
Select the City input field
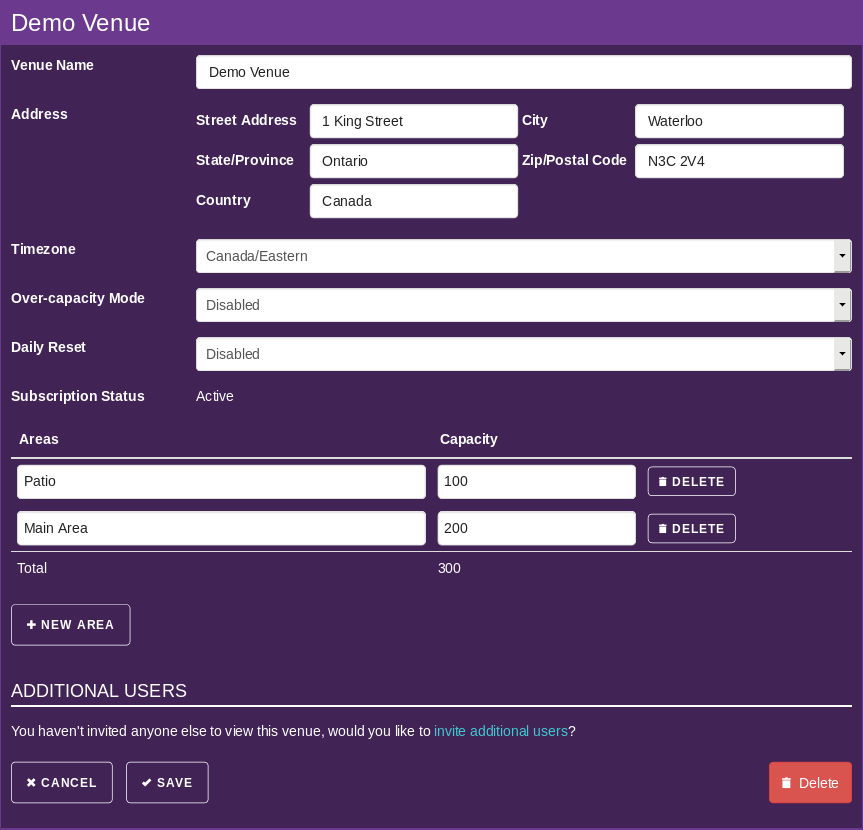(738, 121)
